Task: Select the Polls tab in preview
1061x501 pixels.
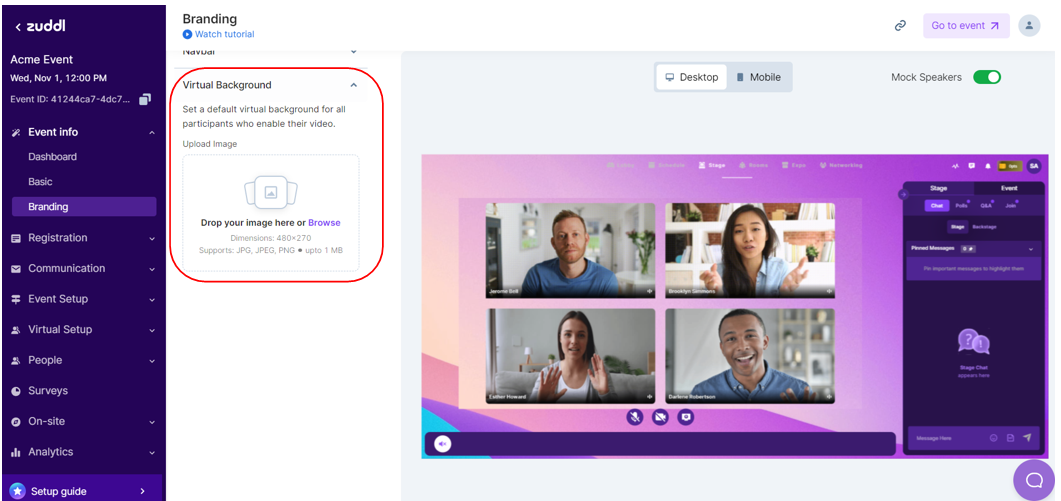Action: coord(962,205)
